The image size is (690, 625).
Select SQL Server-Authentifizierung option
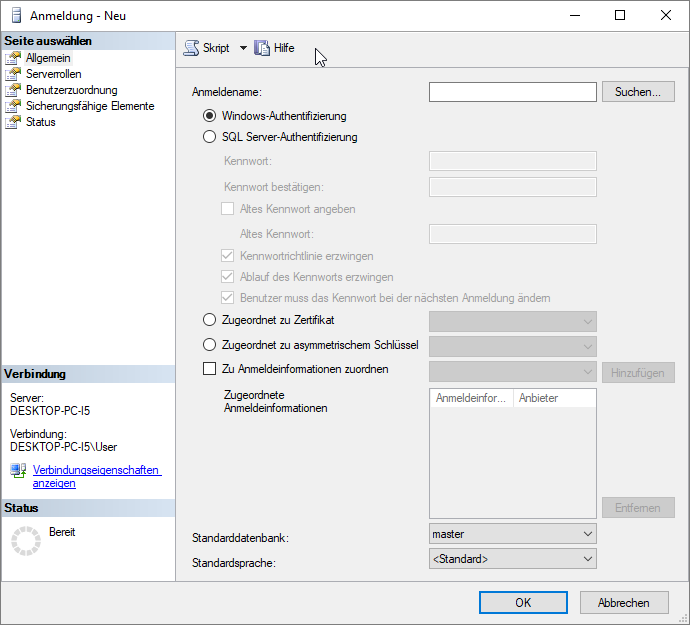coord(210,137)
